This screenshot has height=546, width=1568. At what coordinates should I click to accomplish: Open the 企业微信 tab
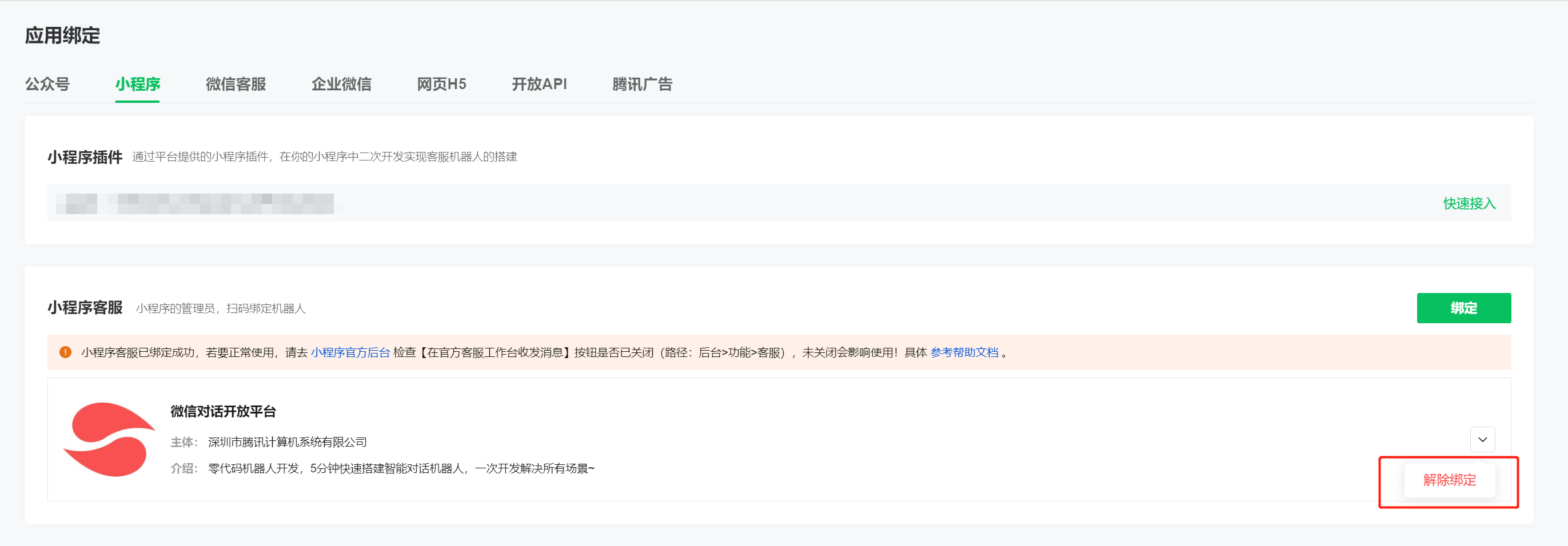point(341,85)
